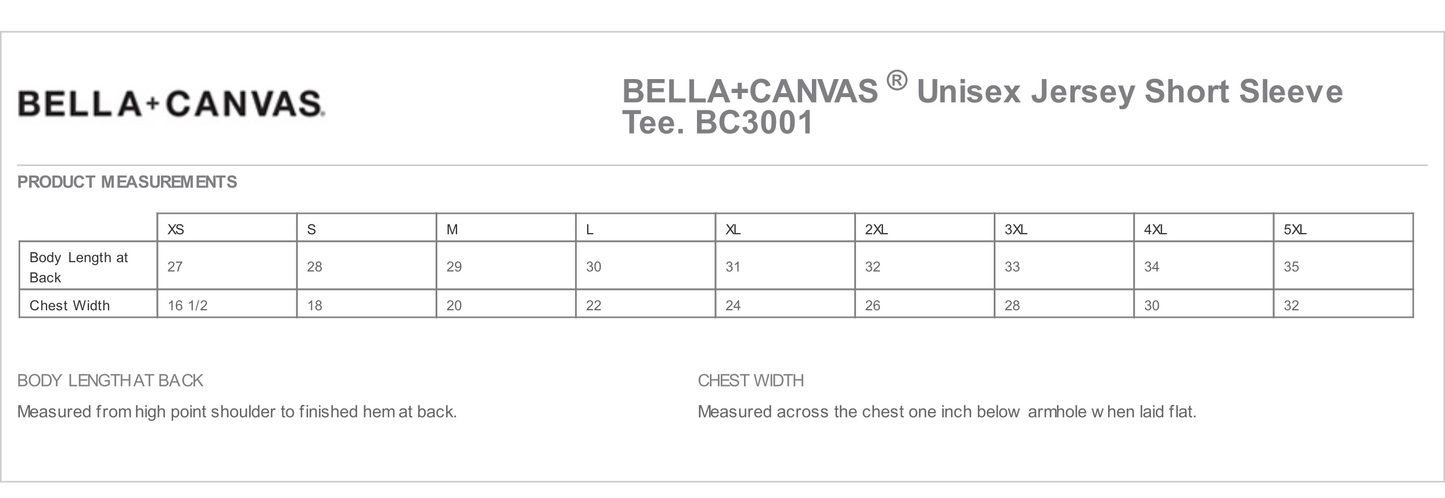Click the BODY LENGTH AT BACK description heading
Screen dimensions: 1445x498
pos(110,380)
